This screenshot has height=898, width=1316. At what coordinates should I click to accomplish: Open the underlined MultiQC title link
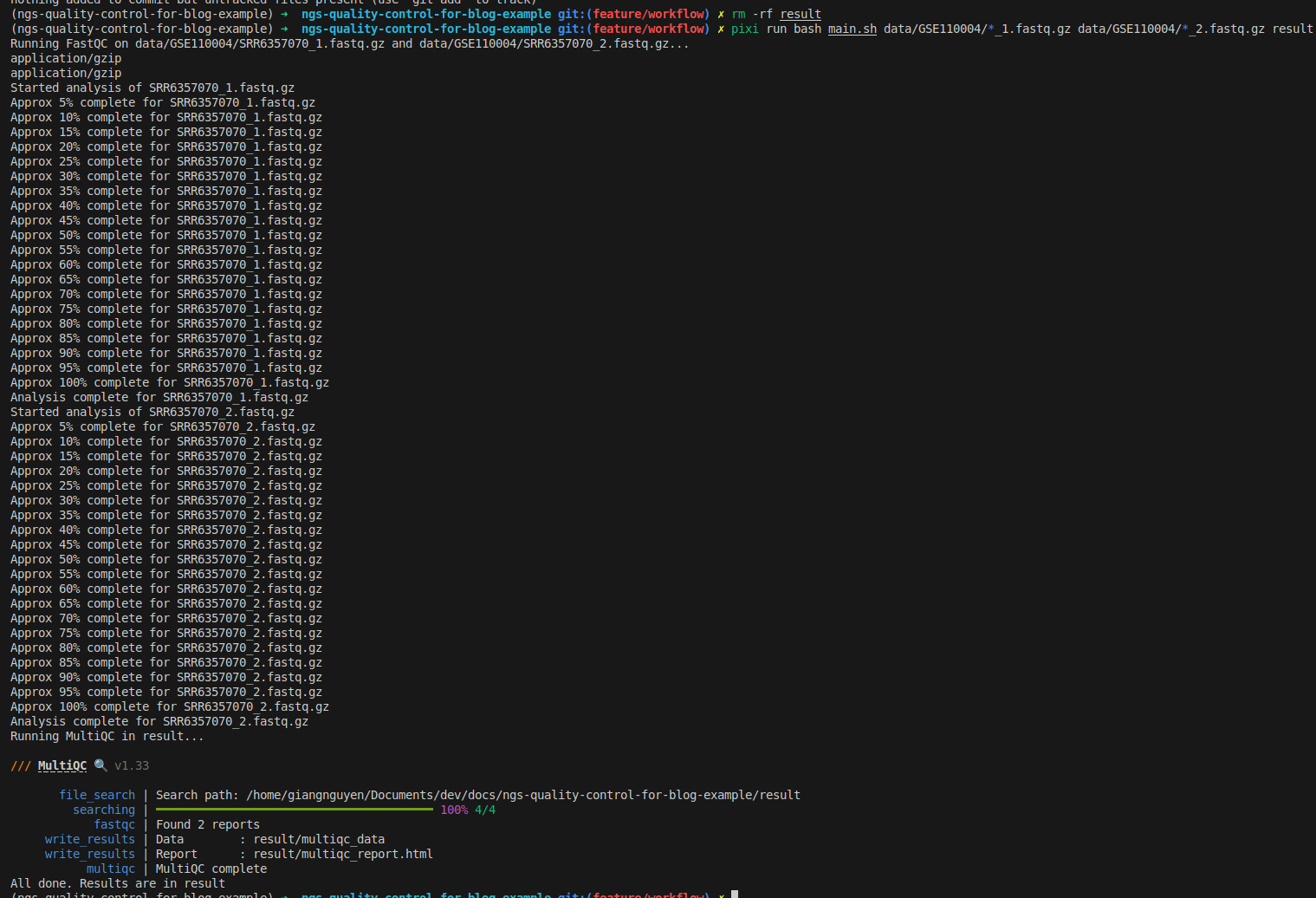click(x=62, y=765)
